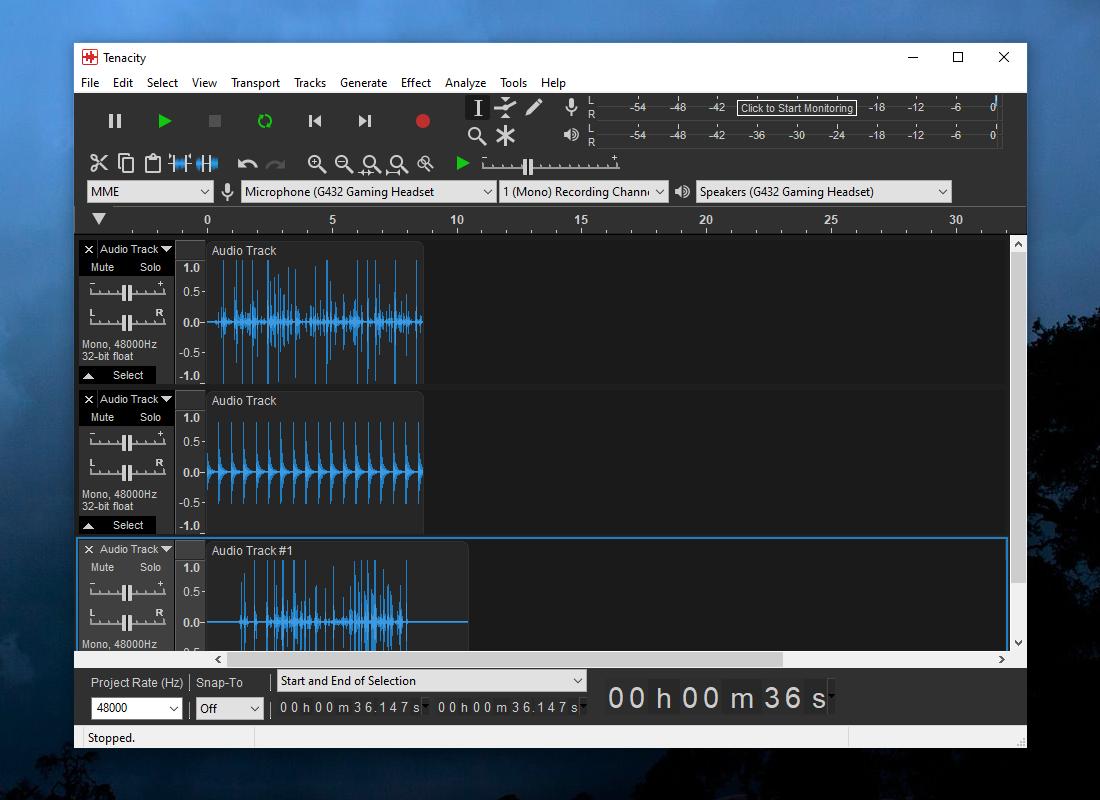This screenshot has width=1100, height=800.
Task: Skip to the start of the project
Action: pyautogui.click(x=315, y=121)
